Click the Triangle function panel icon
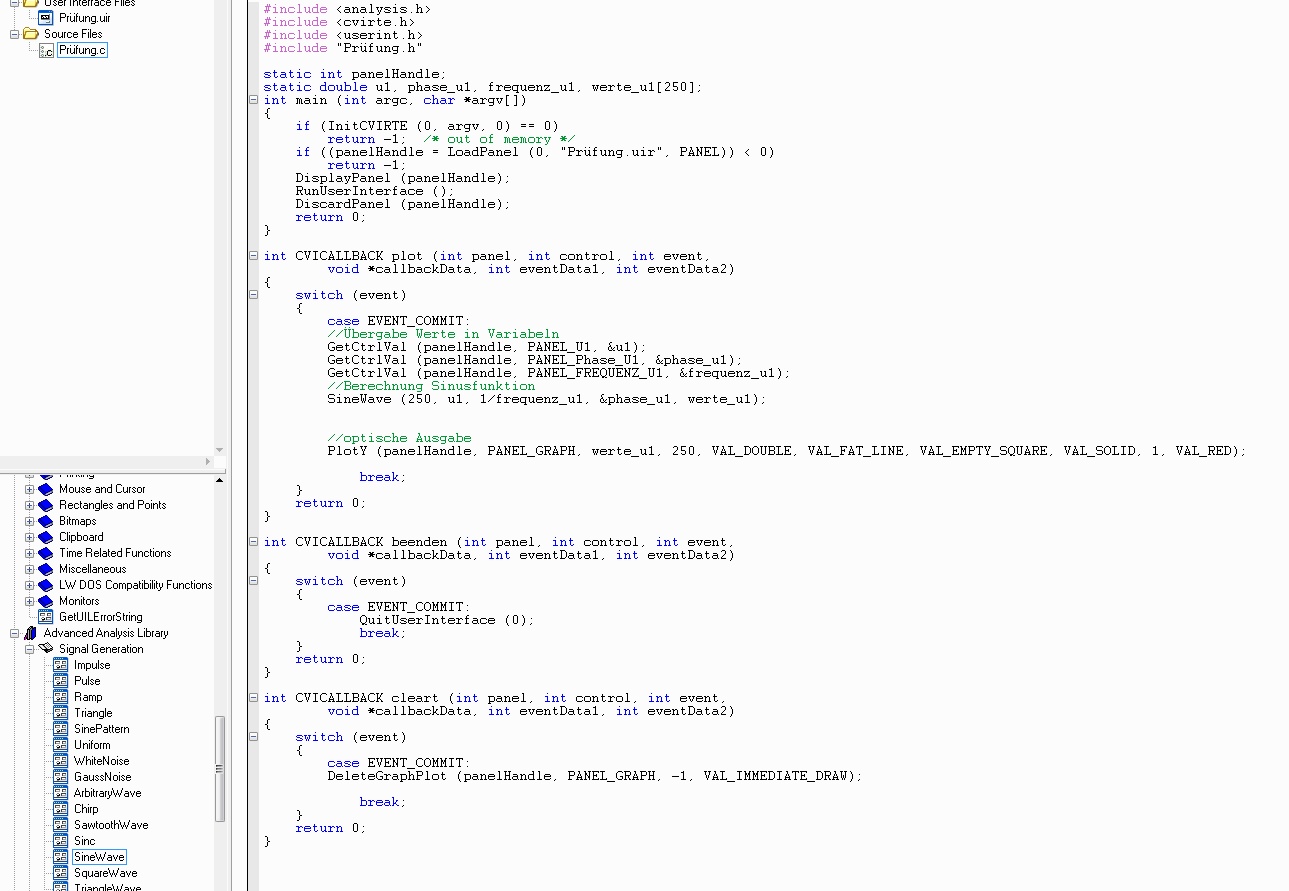Image resolution: width=1289 pixels, height=891 pixels. tap(61, 713)
